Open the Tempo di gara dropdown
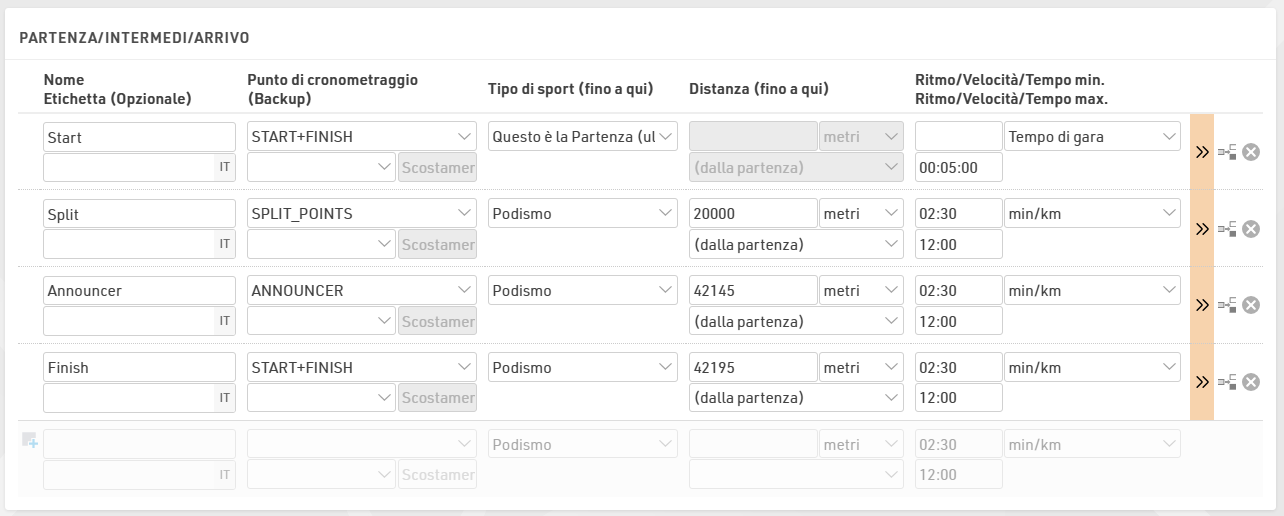The height and width of the screenshot is (516, 1284). point(1093,137)
